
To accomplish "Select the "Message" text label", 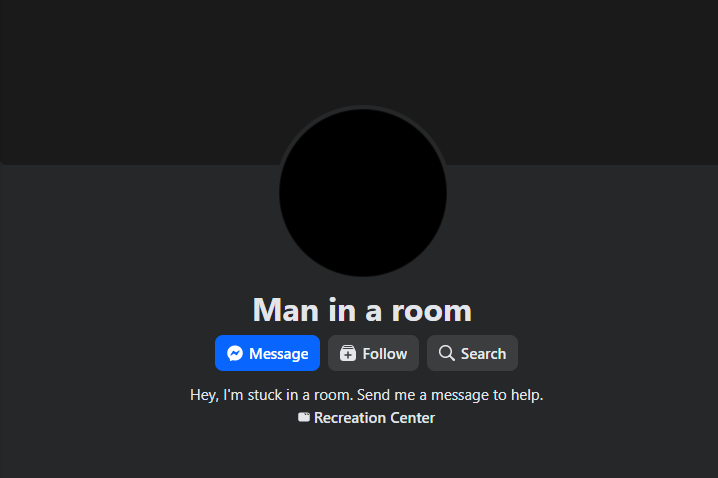I will 278,354.
